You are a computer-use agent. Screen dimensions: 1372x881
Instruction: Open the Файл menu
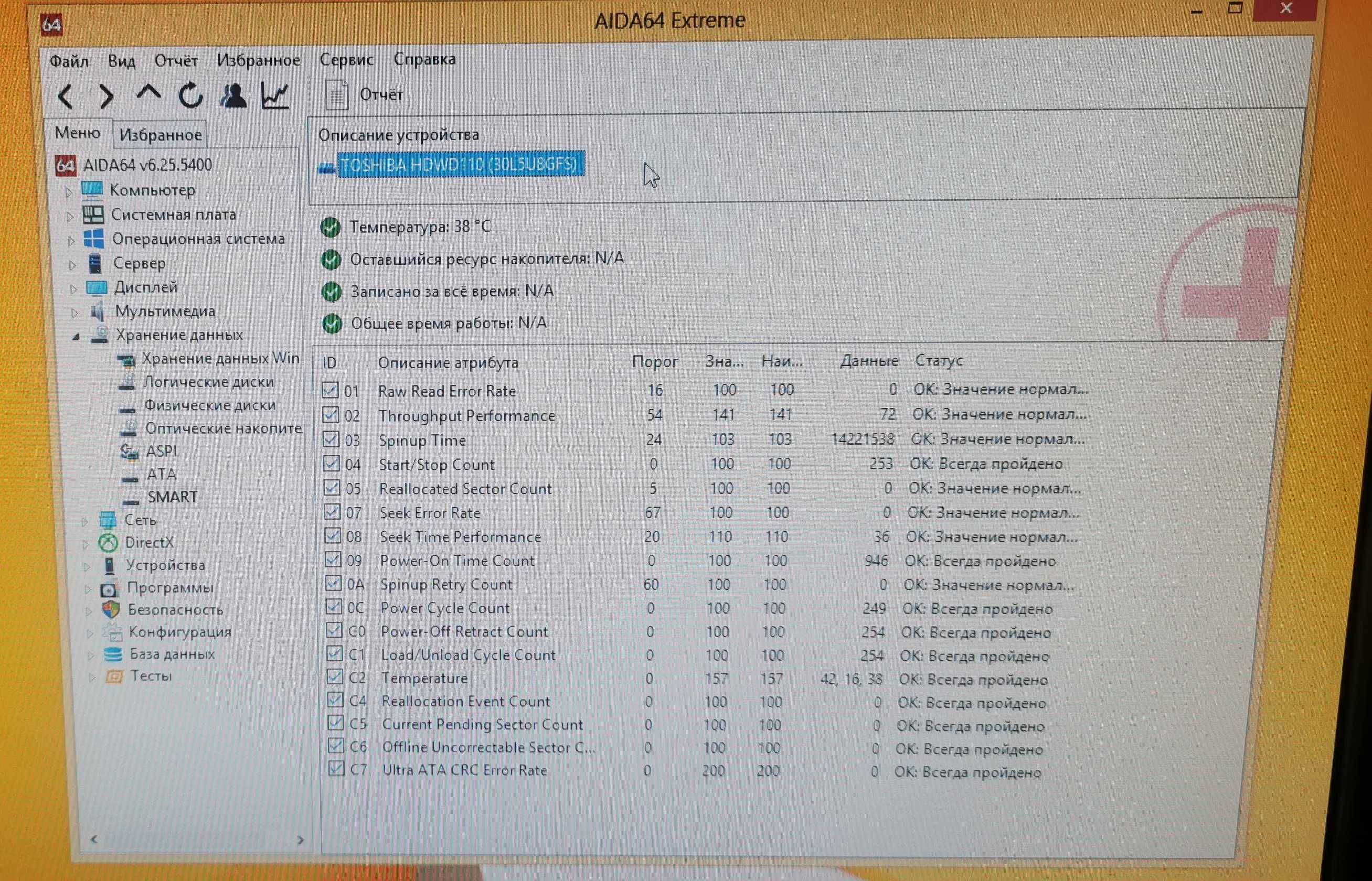point(69,61)
